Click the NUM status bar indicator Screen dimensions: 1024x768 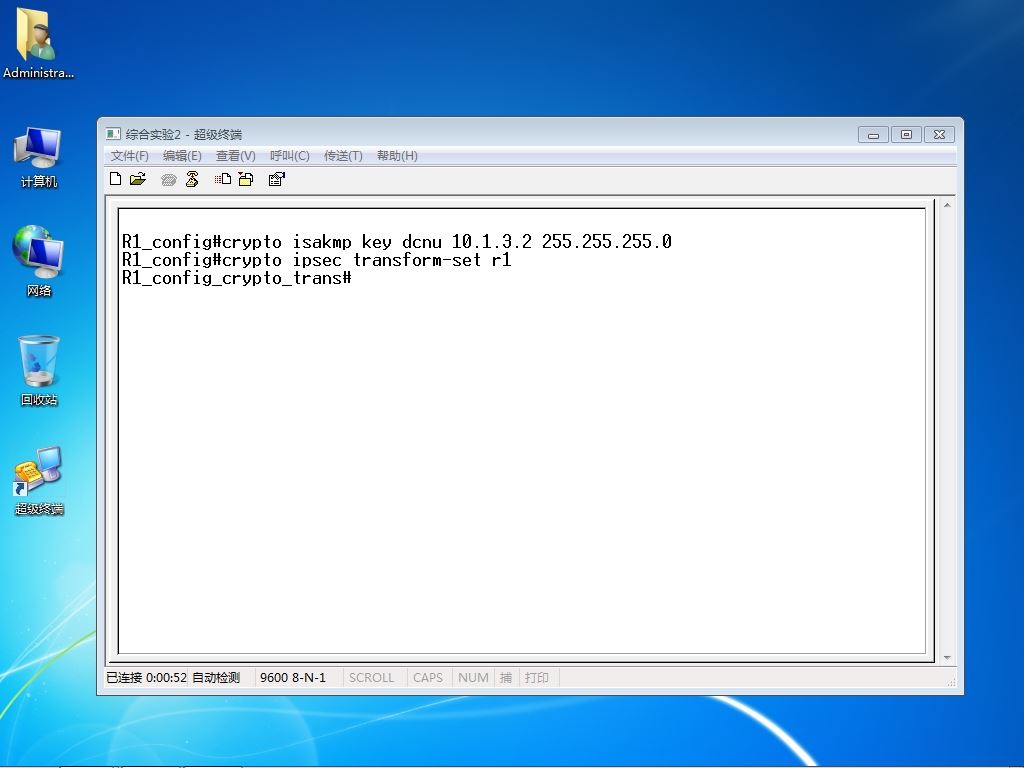[473, 678]
